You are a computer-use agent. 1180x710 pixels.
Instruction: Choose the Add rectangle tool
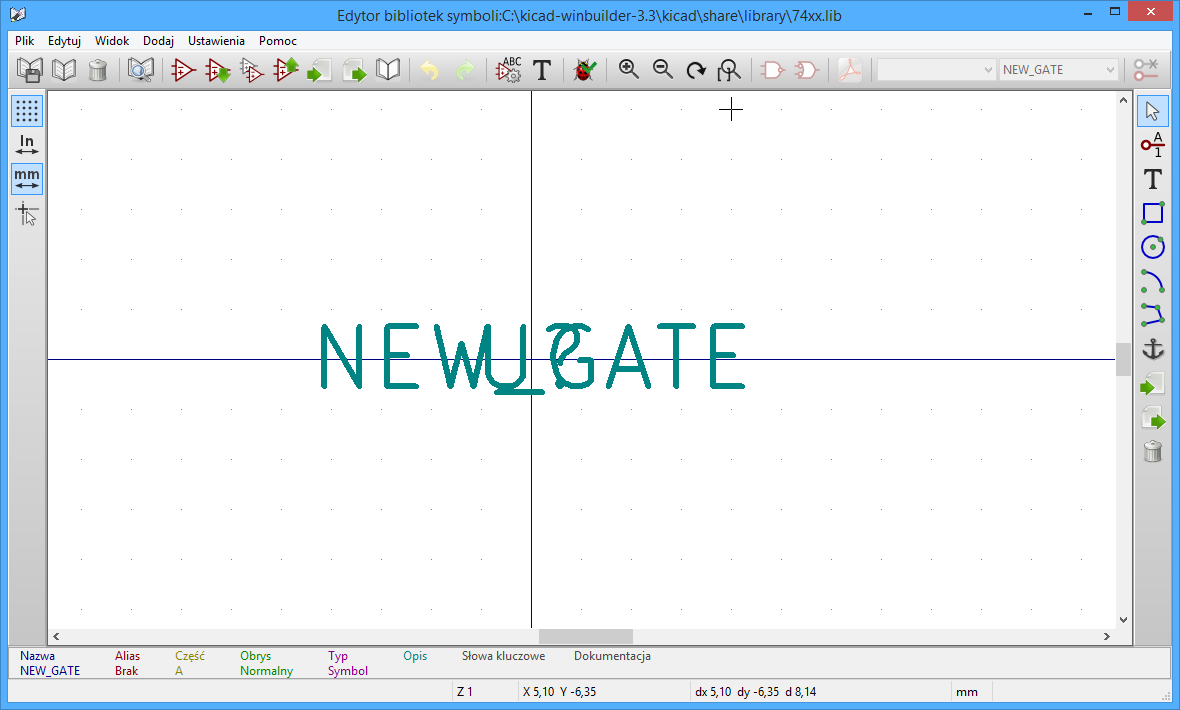[x=1153, y=212]
